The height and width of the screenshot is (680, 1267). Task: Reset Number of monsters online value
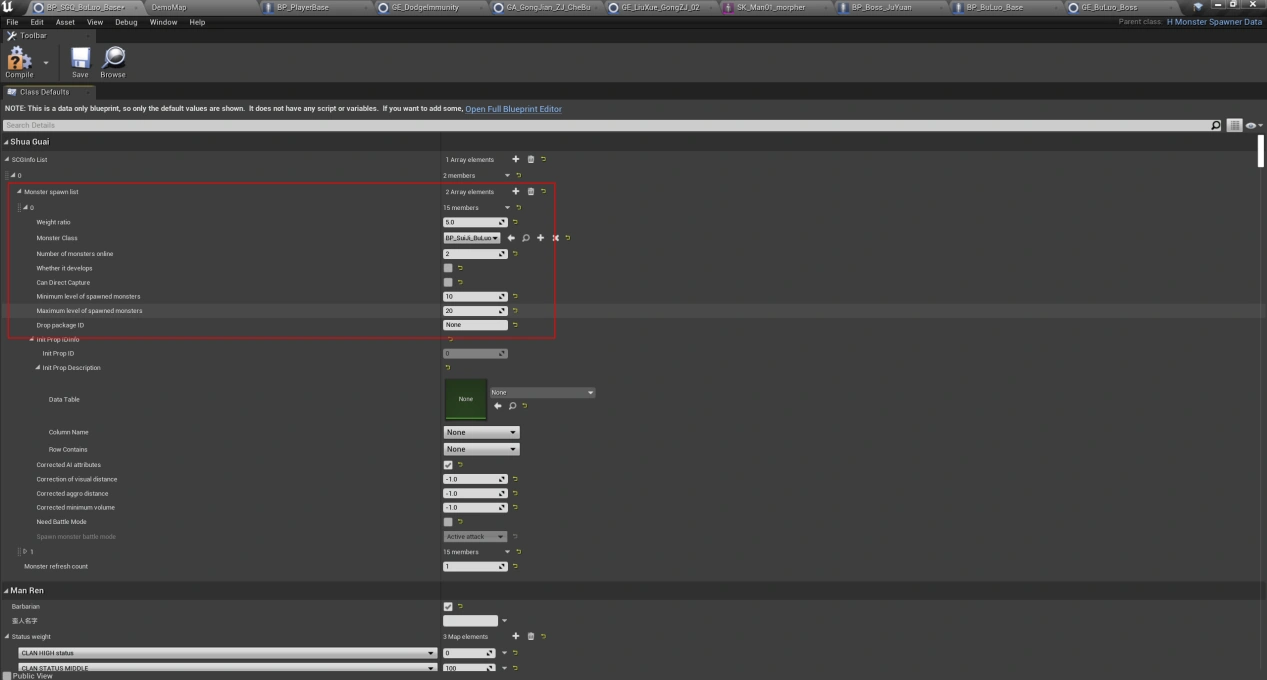[x=516, y=254]
